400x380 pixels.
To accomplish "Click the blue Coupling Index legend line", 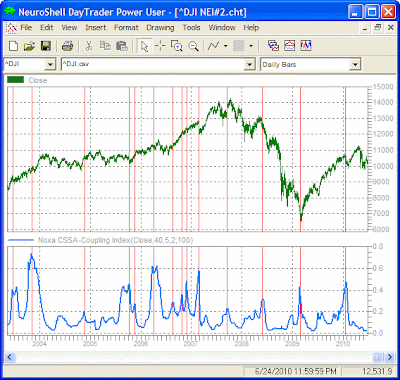I will click(21, 240).
